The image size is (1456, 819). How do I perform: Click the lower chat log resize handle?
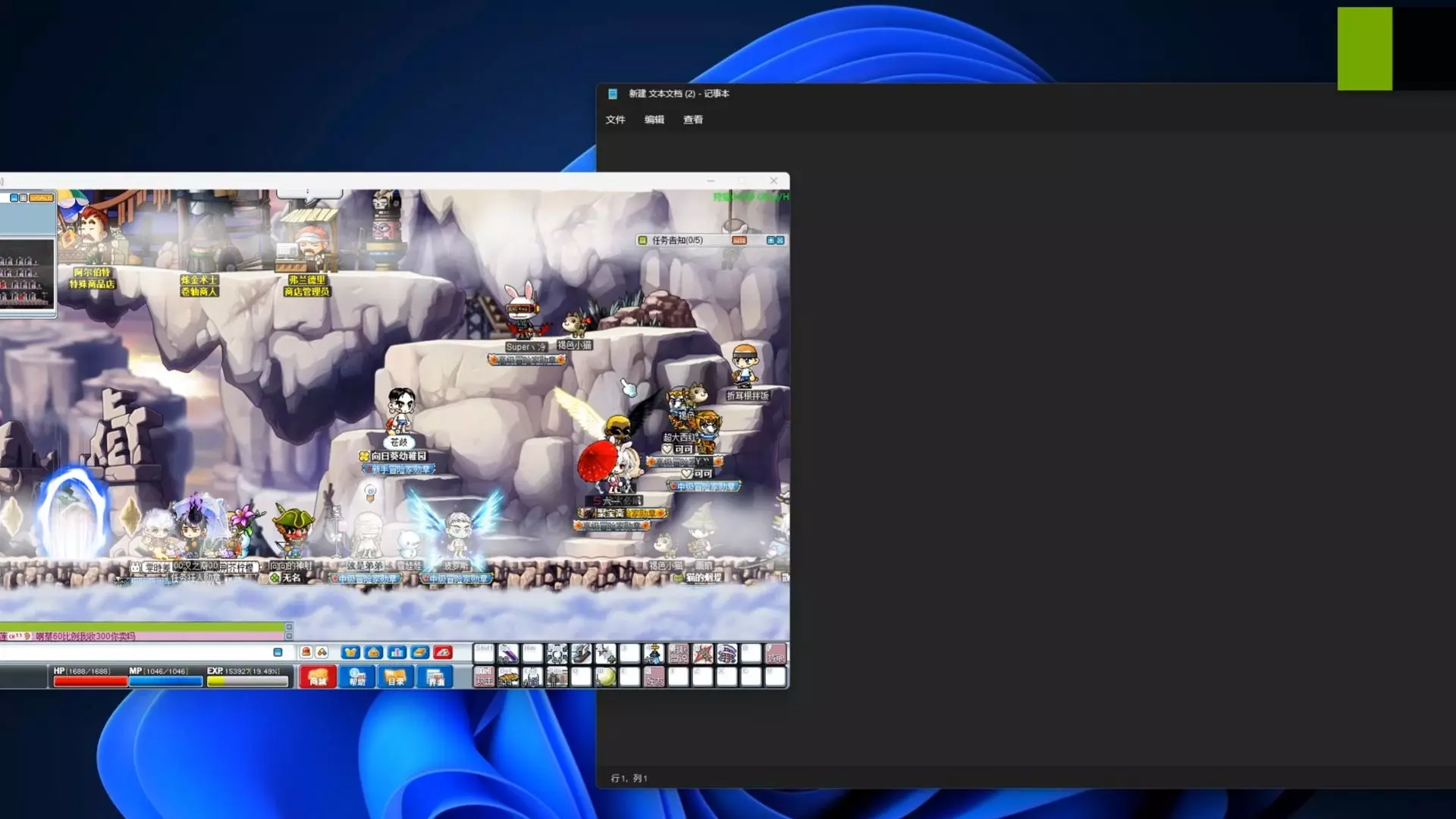[289, 636]
